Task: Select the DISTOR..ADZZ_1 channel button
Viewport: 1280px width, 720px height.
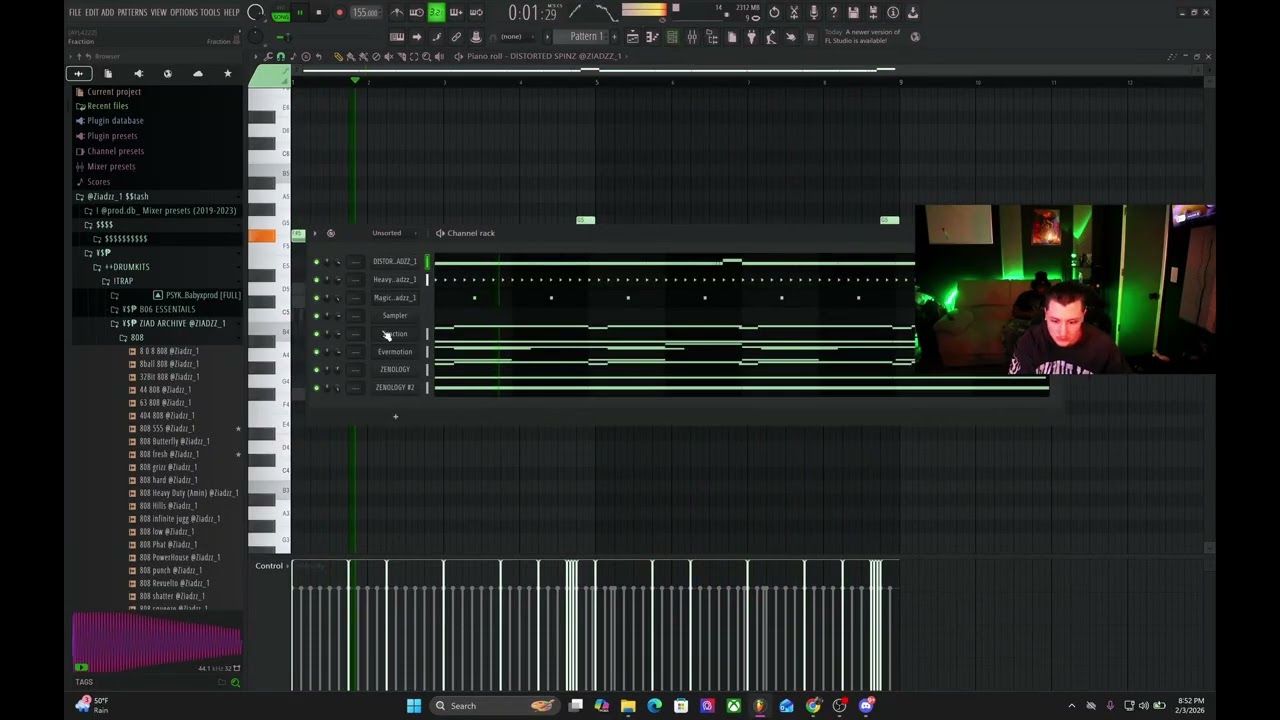Action: coord(395,262)
